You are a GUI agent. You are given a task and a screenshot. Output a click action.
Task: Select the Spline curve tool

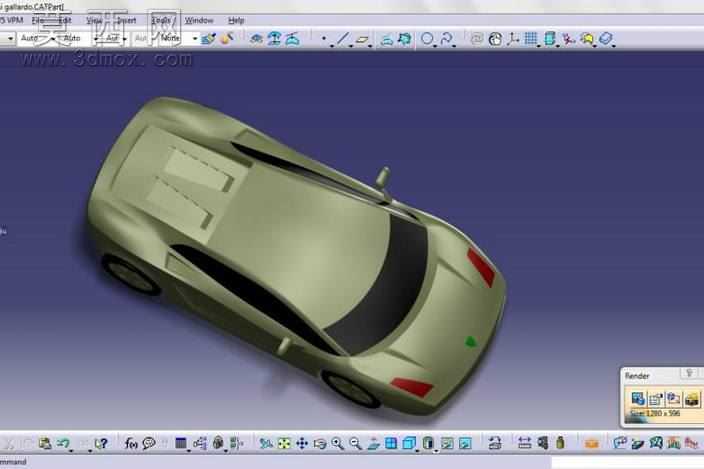click(447, 39)
